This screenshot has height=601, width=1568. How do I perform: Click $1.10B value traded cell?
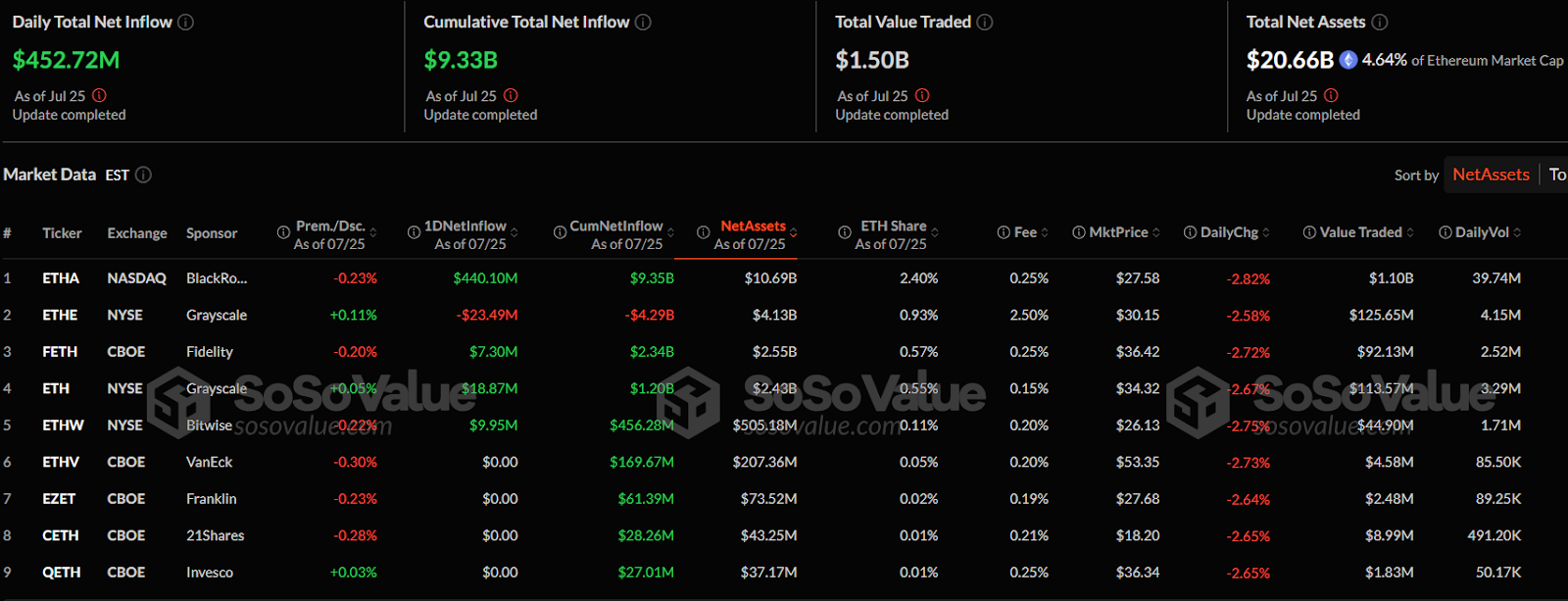coord(1391,278)
